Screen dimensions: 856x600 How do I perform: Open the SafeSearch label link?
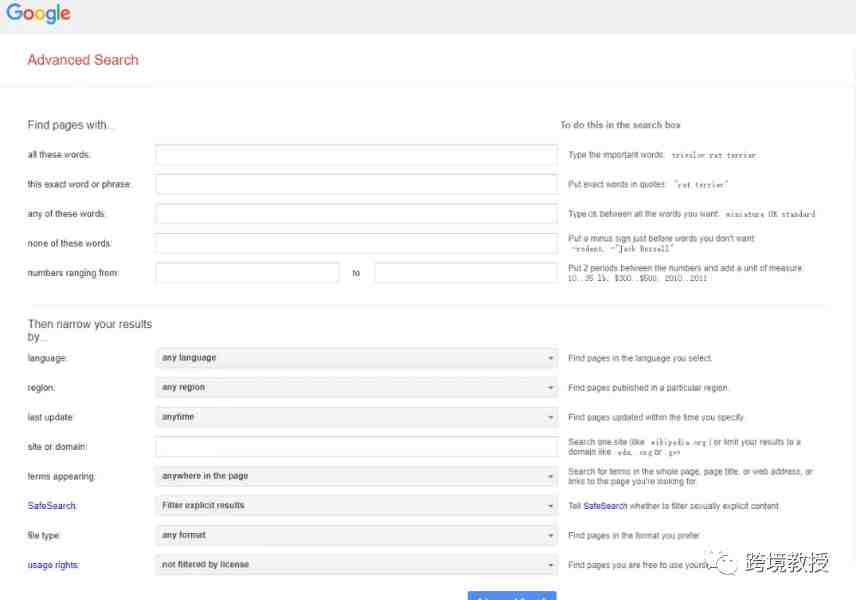(52, 506)
